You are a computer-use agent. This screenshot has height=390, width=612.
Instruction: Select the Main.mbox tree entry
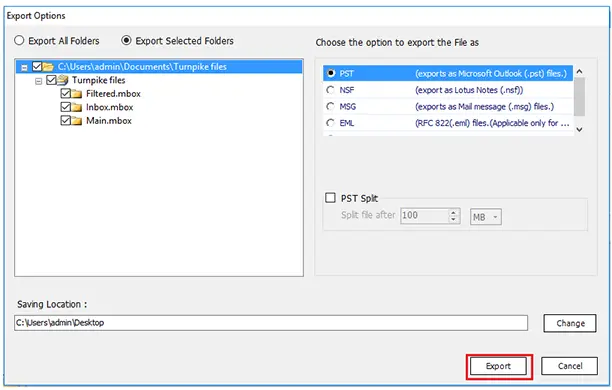(x=109, y=121)
